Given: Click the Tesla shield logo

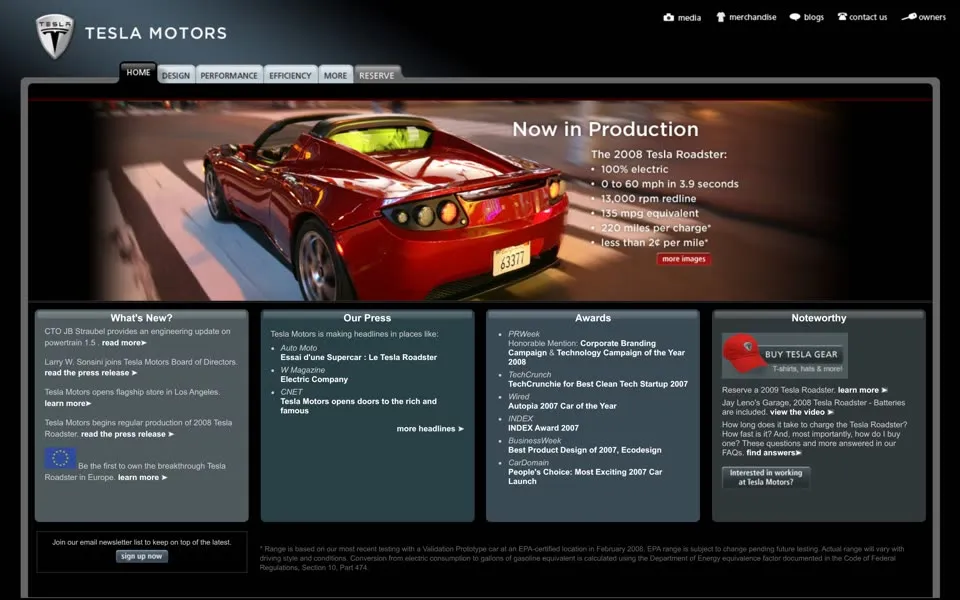Looking at the screenshot, I should (x=55, y=36).
